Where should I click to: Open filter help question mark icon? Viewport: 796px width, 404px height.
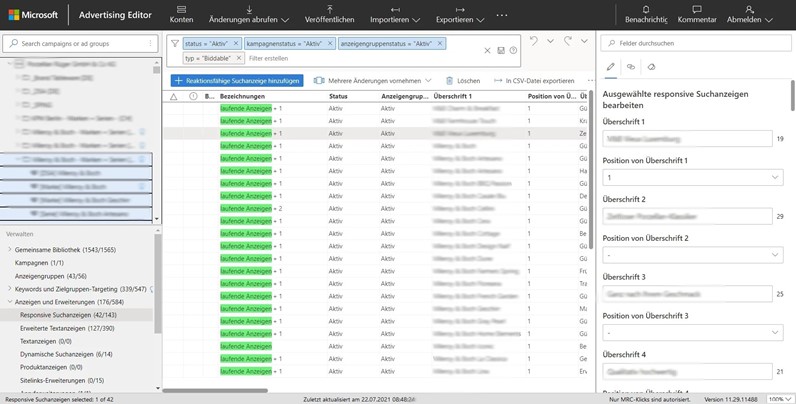513,50
